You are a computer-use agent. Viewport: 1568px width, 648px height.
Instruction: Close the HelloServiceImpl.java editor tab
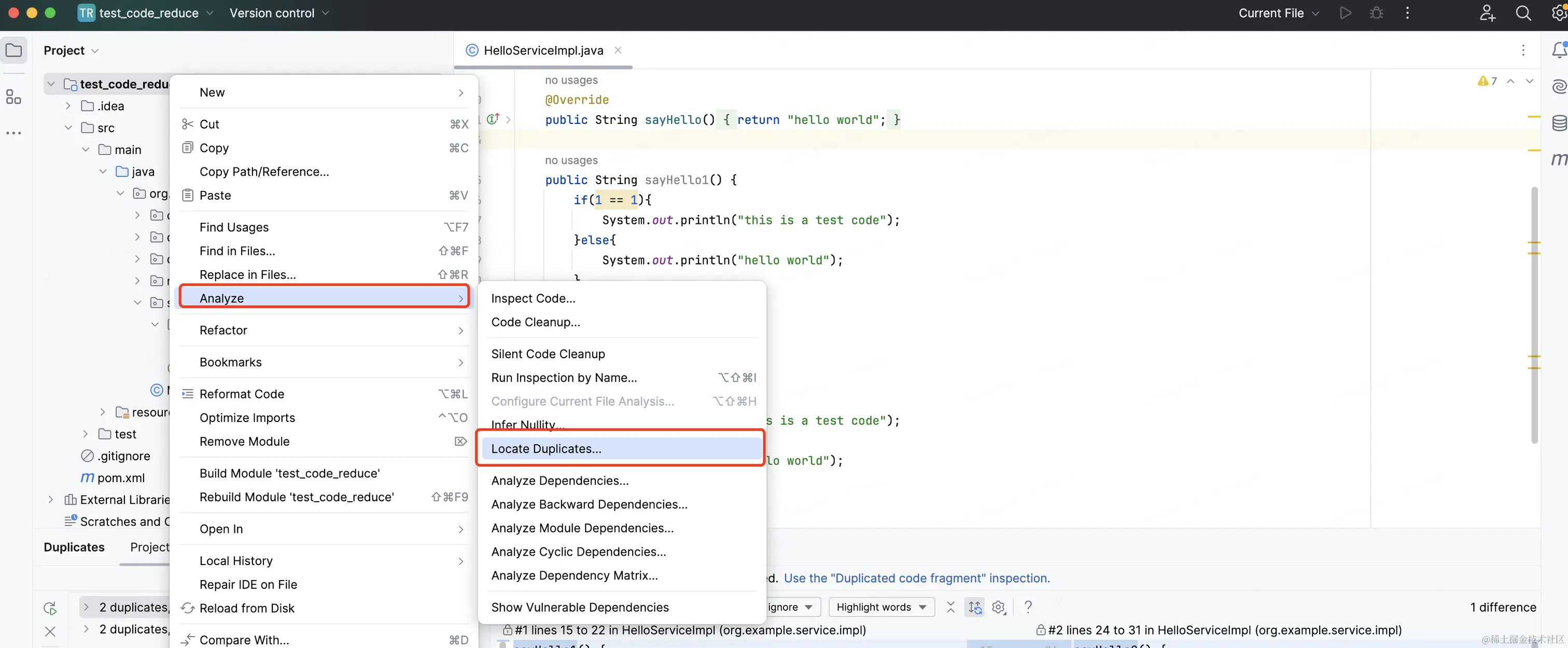[618, 50]
